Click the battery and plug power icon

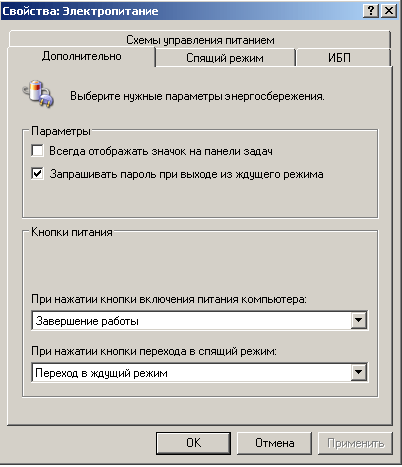tap(38, 94)
